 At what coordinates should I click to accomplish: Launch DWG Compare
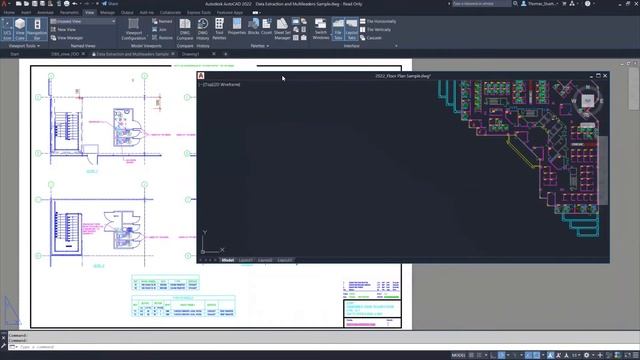185,29
